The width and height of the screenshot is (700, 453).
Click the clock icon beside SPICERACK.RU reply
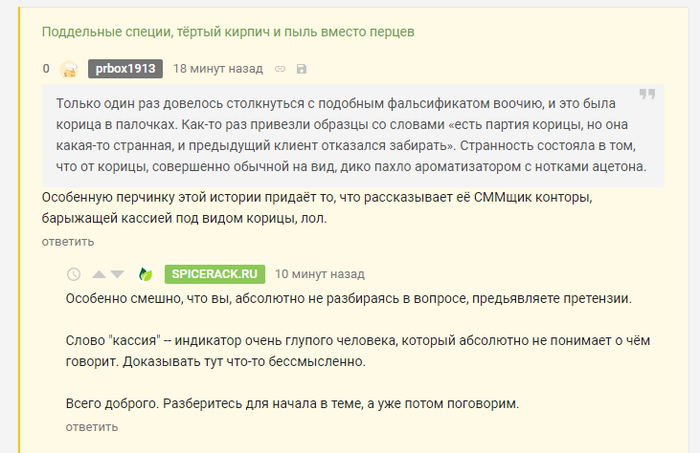(x=73, y=274)
